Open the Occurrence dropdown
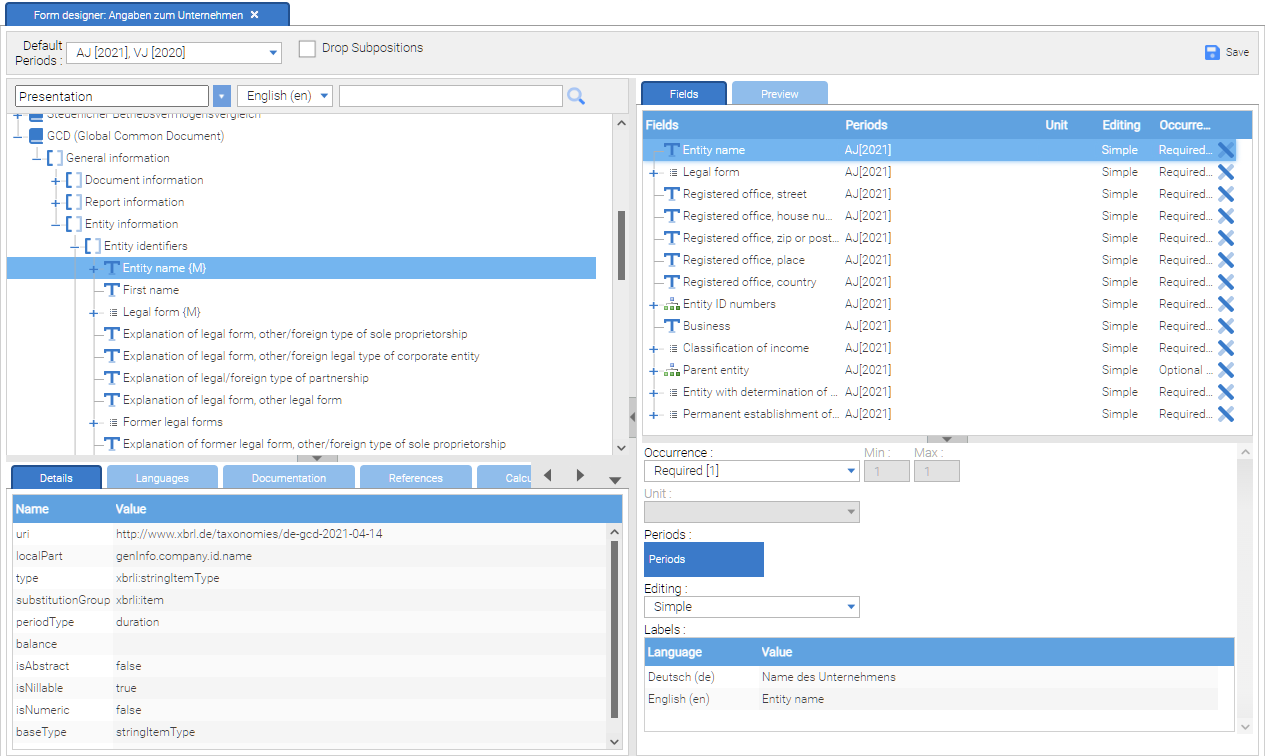The image size is (1265, 756). (851, 471)
